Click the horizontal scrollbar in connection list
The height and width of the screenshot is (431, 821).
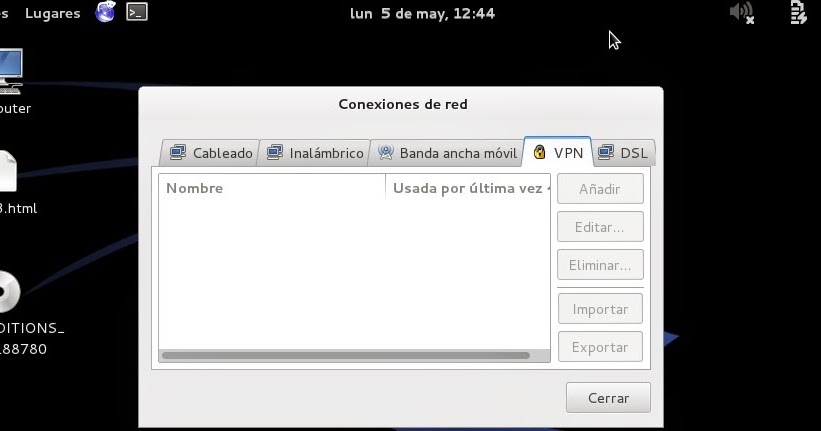click(x=346, y=356)
